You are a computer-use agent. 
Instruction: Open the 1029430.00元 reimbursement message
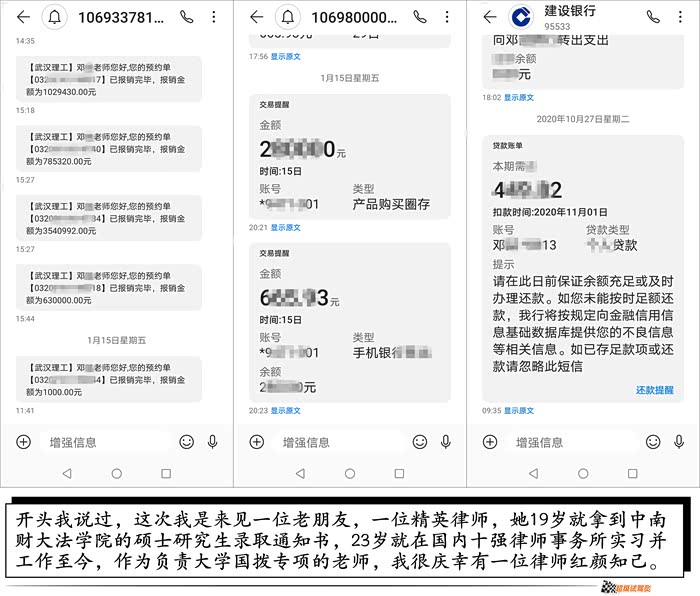click(x=108, y=77)
